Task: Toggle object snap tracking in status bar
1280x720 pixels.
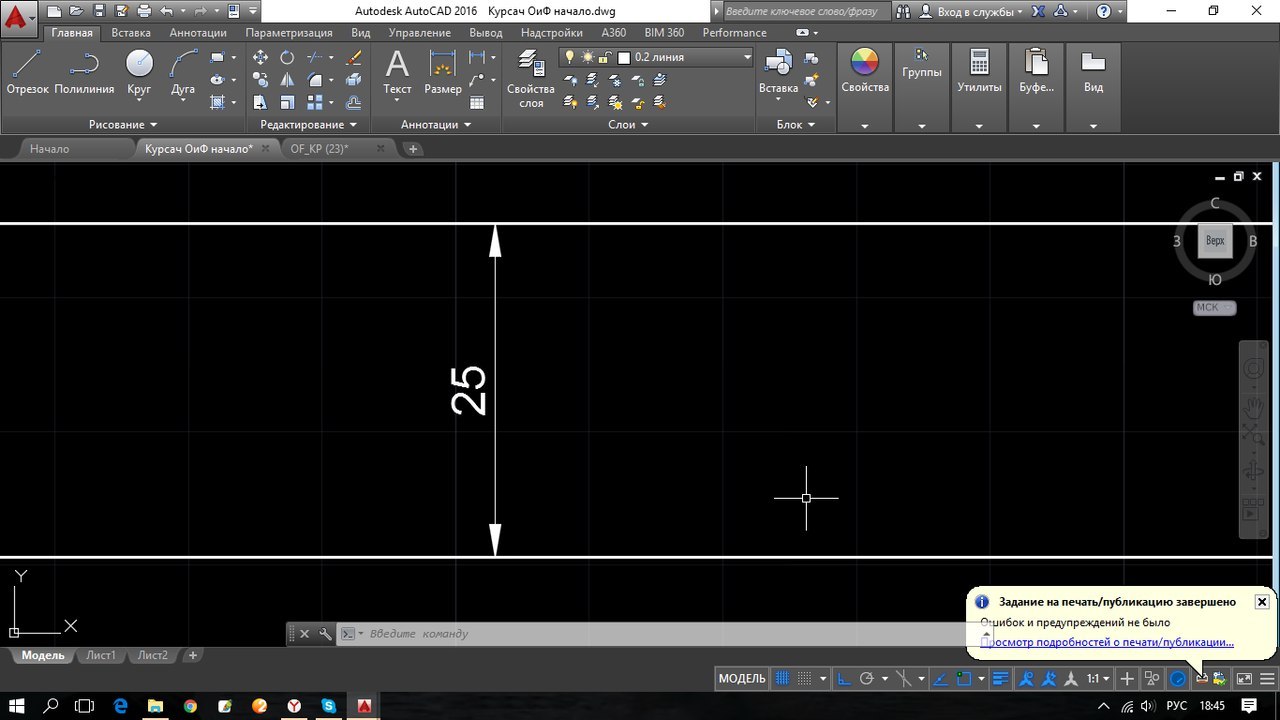Action: click(940, 678)
